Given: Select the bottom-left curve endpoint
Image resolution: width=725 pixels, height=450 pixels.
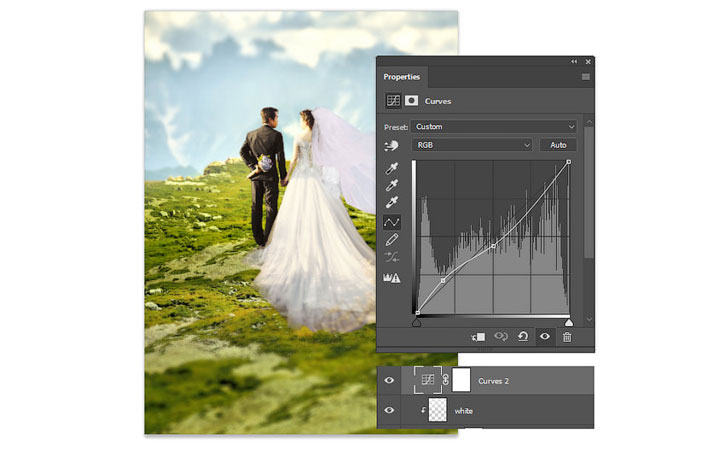Looking at the screenshot, I should [418, 313].
